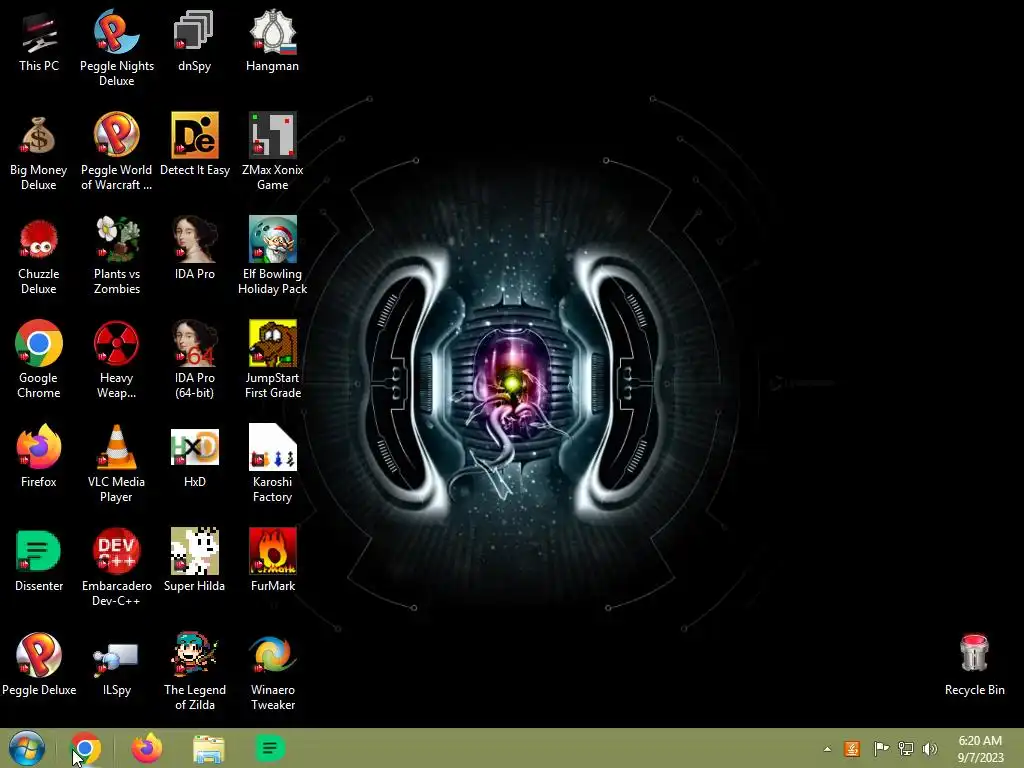The image size is (1024, 768).
Task: Open the volume speaker tray icon
Action: (930, 748)
